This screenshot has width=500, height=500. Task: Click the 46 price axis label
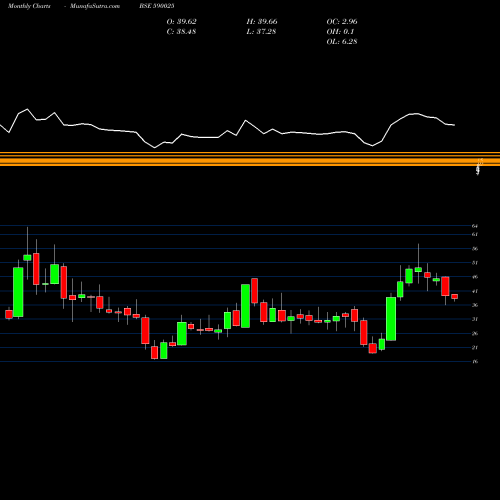[475, 277]
